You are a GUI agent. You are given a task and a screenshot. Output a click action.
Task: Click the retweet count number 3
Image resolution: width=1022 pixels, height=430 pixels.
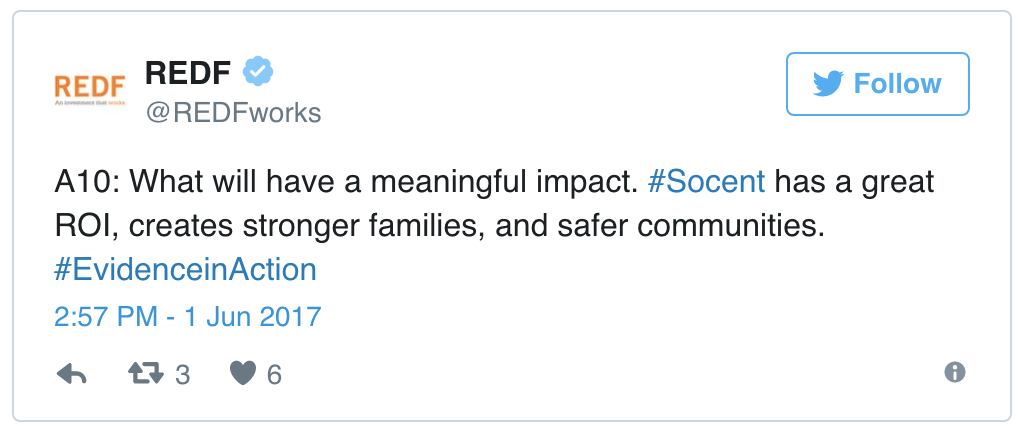(183, 375)
